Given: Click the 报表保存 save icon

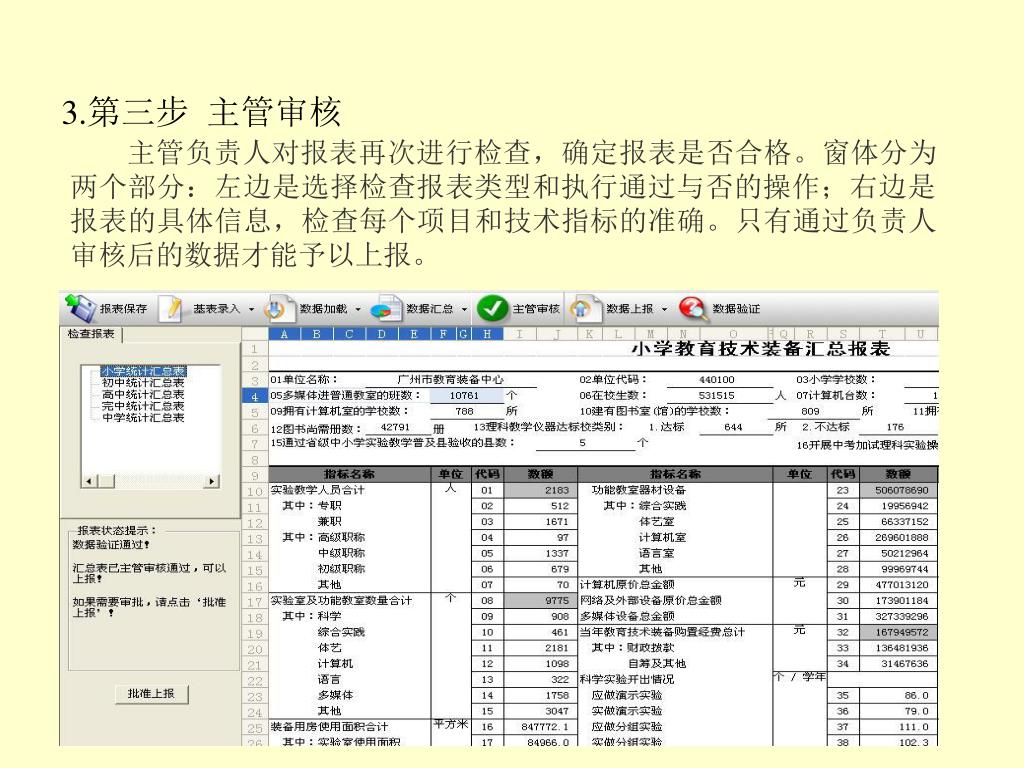Looking at the screenshot, I should [x=80, y=308].
